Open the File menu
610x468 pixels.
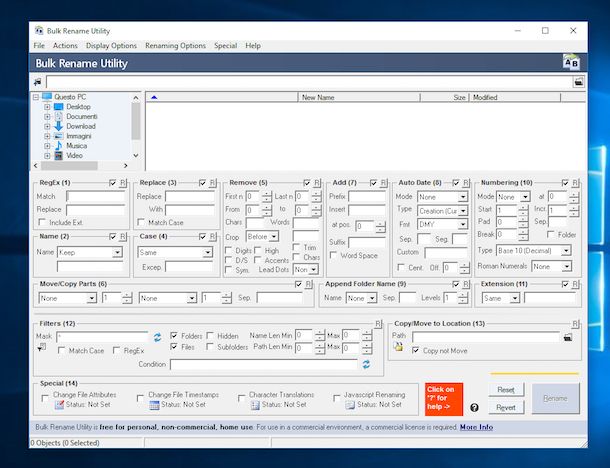[x=39, y=46]
